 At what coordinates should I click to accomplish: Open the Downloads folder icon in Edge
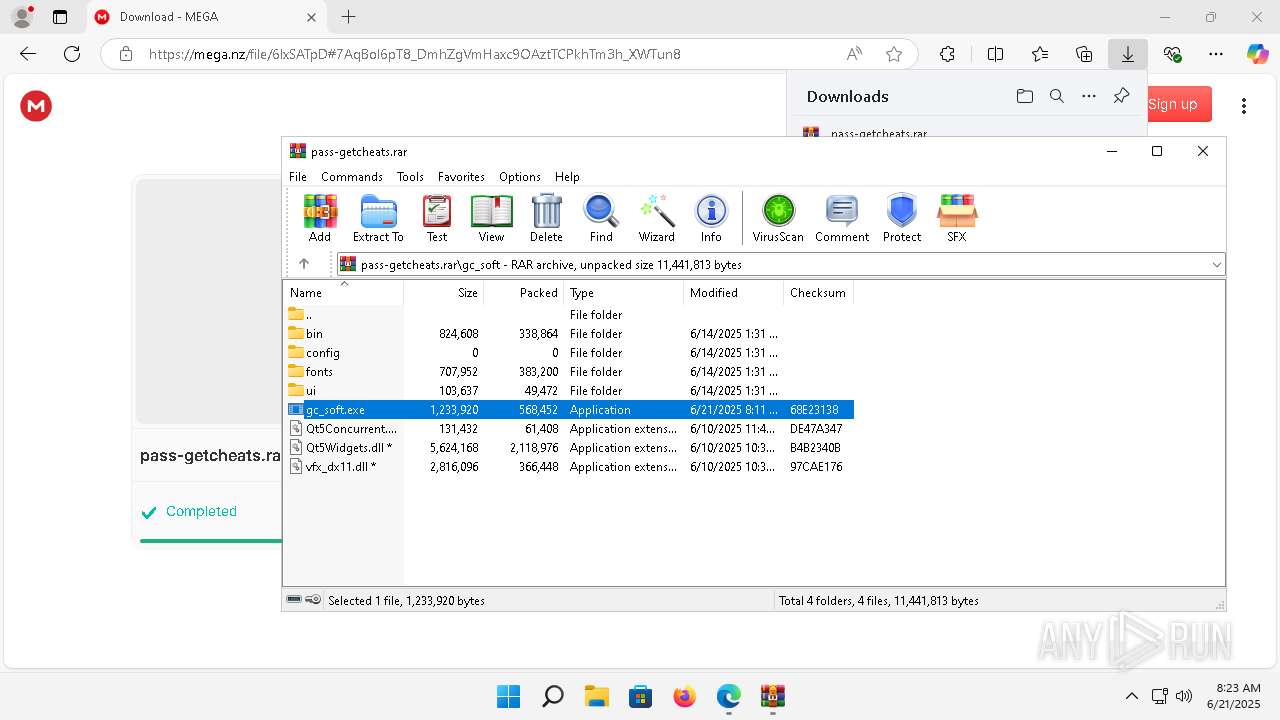pyautogui.click(x=1024, y=96)
